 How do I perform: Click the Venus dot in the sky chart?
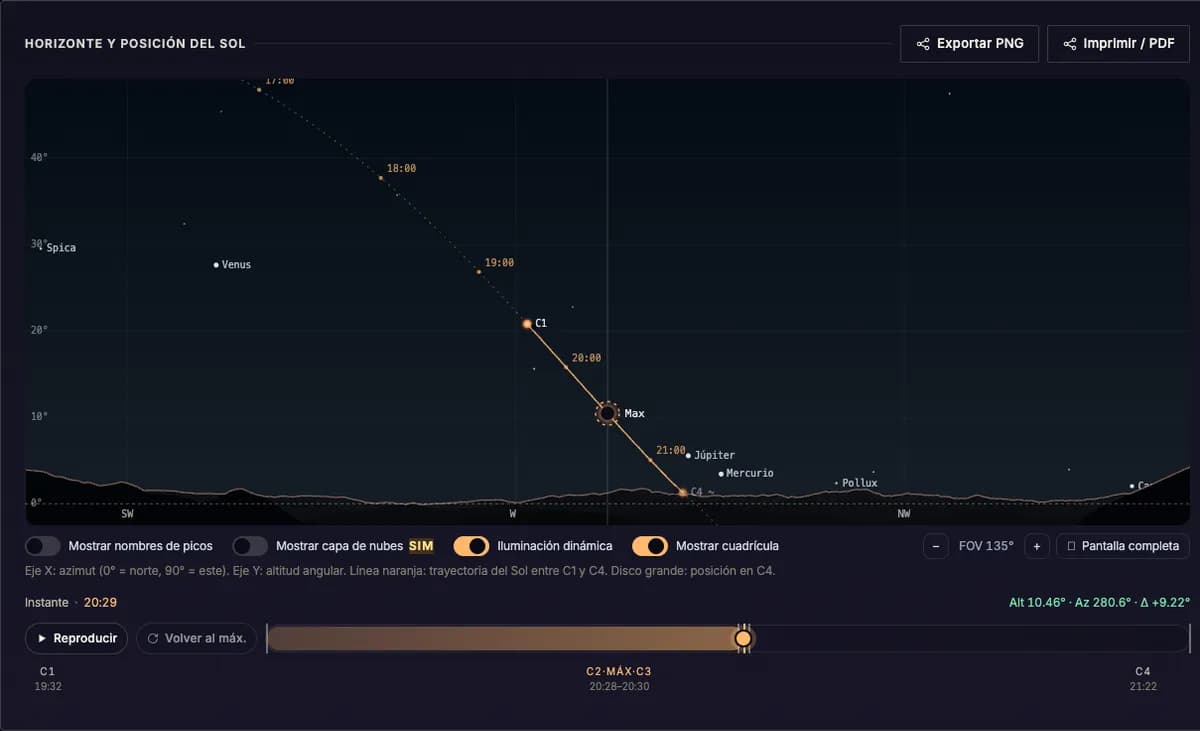216,265
